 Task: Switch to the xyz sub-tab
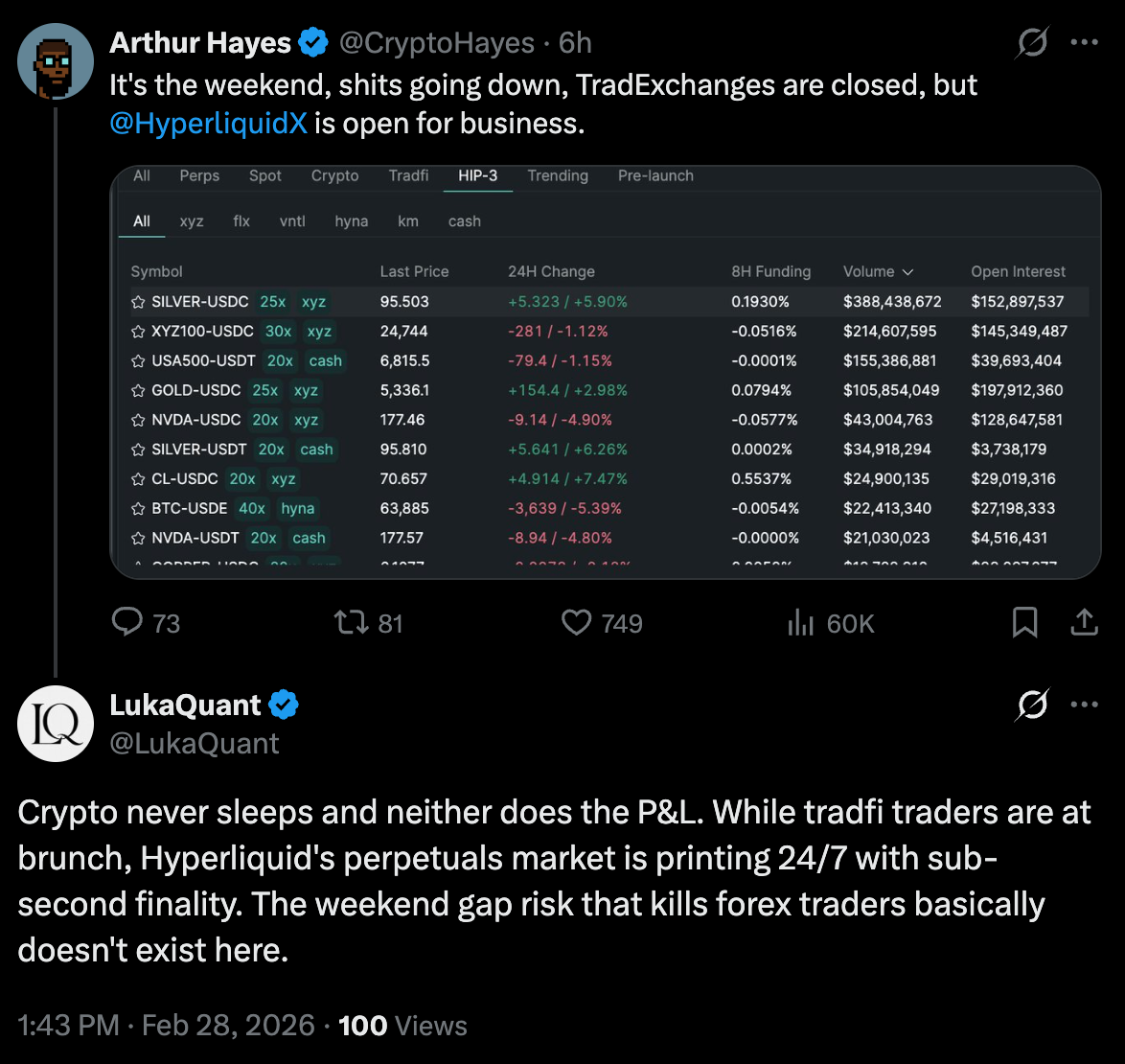192,221
